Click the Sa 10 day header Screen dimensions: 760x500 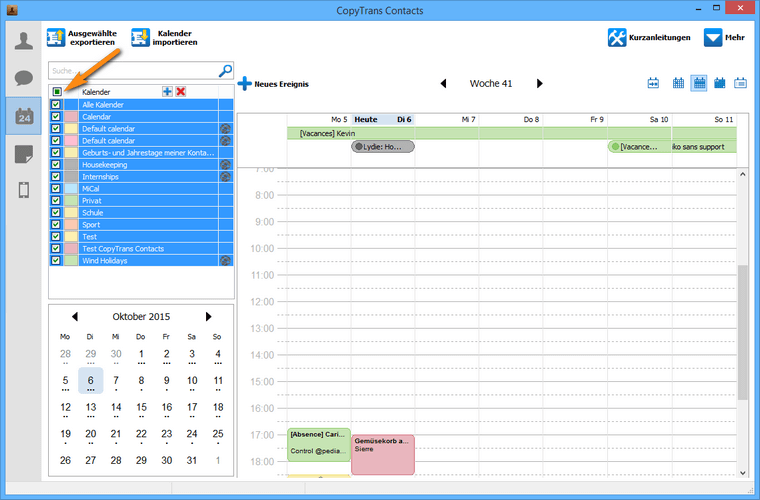[x=640, y=119]
